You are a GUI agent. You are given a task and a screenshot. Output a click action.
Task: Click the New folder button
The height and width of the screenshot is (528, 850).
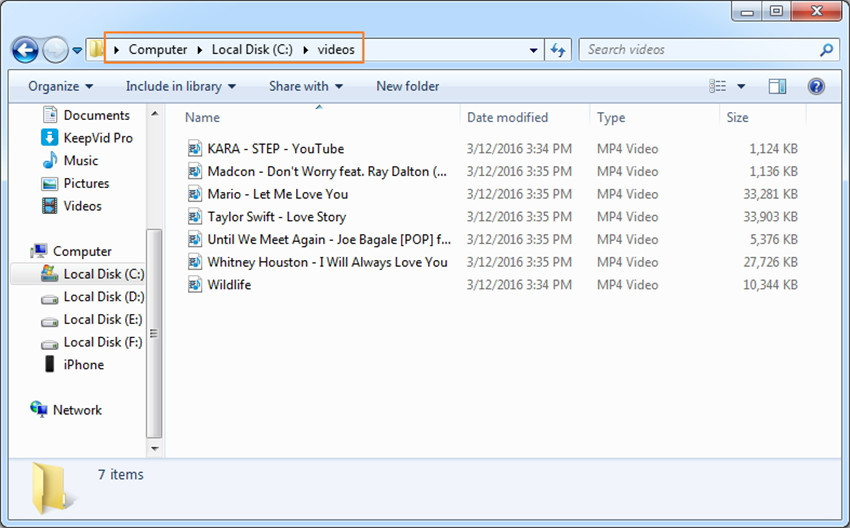(x=407, y=87)
